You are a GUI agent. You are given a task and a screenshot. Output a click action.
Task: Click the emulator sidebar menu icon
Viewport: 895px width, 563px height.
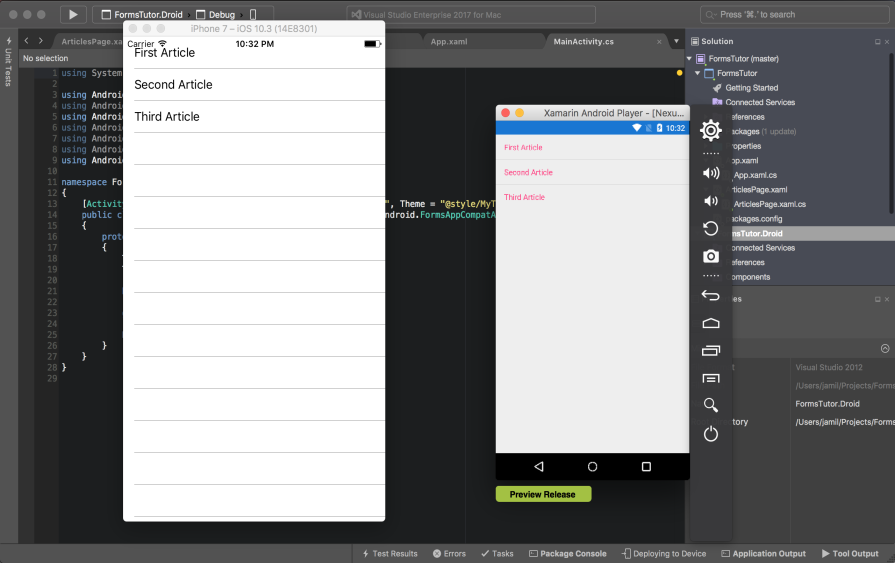point(711,378)
